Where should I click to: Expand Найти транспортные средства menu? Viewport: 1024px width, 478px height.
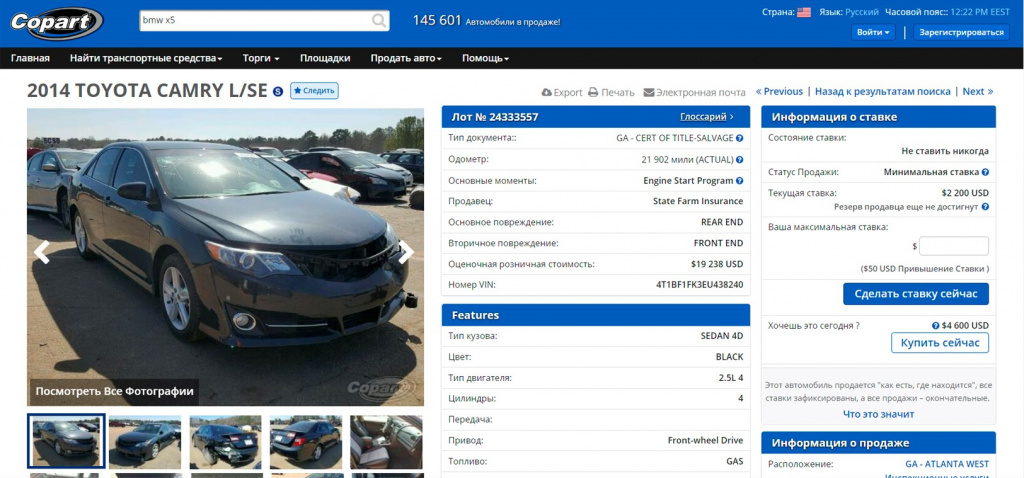[x=146, y=58]
